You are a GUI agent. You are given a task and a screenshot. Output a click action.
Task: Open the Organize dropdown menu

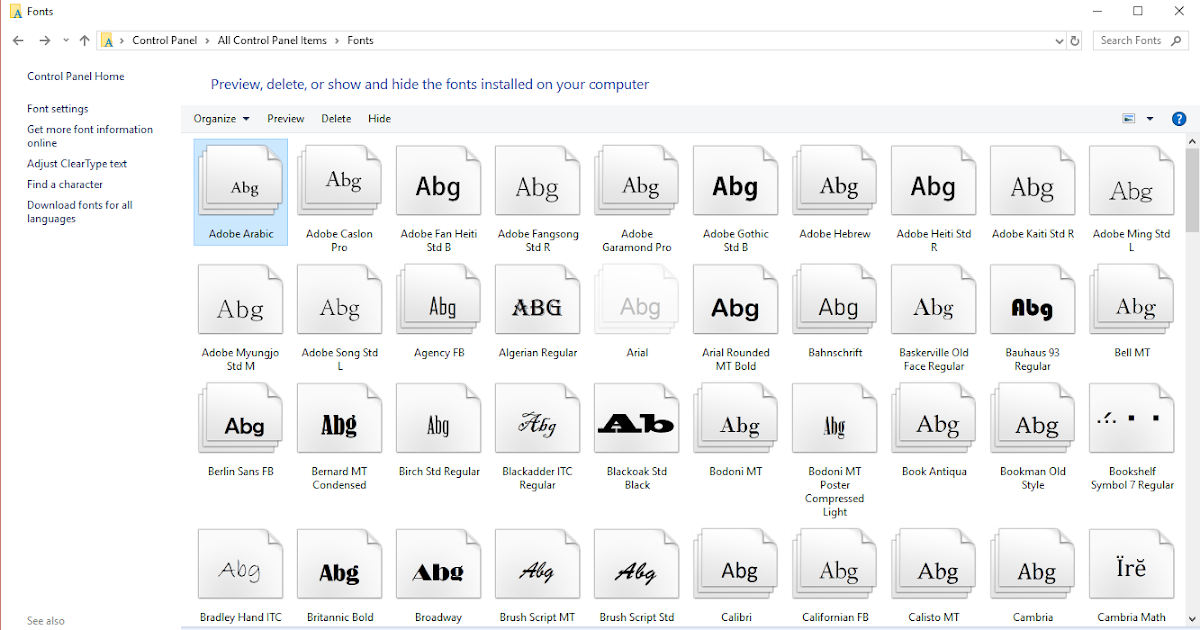click(x=221, y=118)
